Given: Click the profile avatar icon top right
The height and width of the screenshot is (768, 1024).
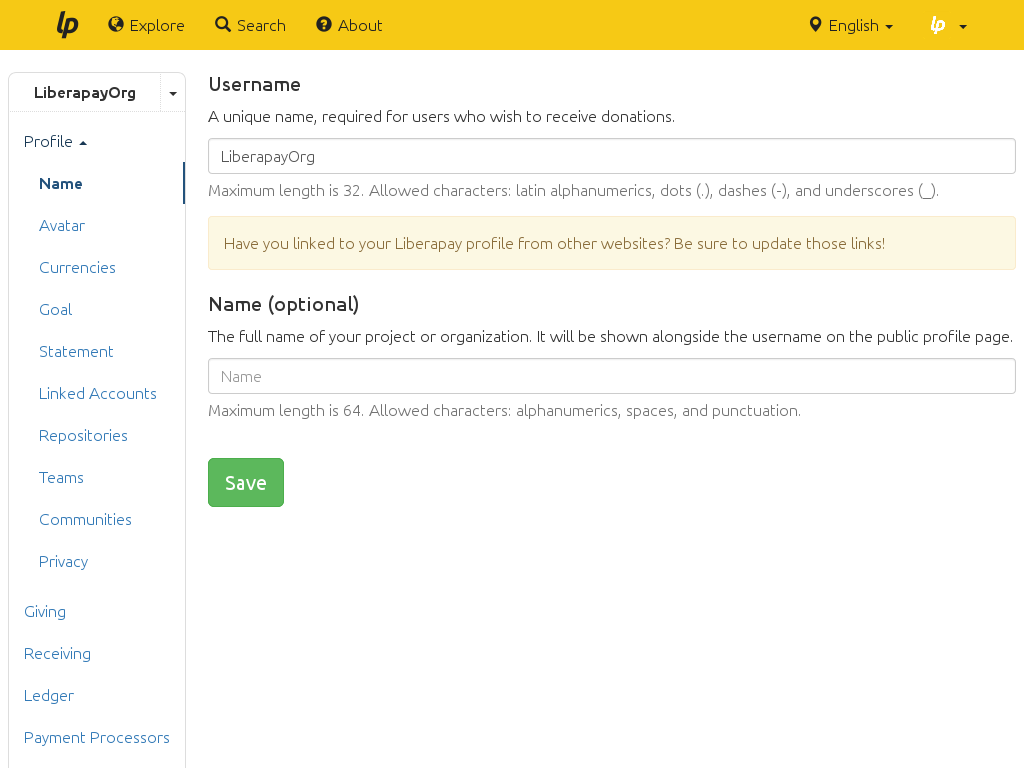Looking at the screenshot, I should (938, 25).
